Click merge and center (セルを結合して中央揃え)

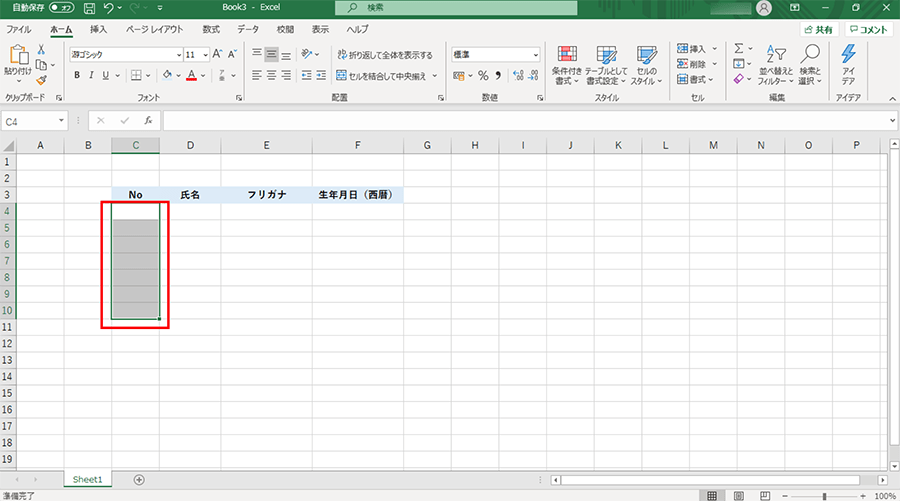[382, 76]
